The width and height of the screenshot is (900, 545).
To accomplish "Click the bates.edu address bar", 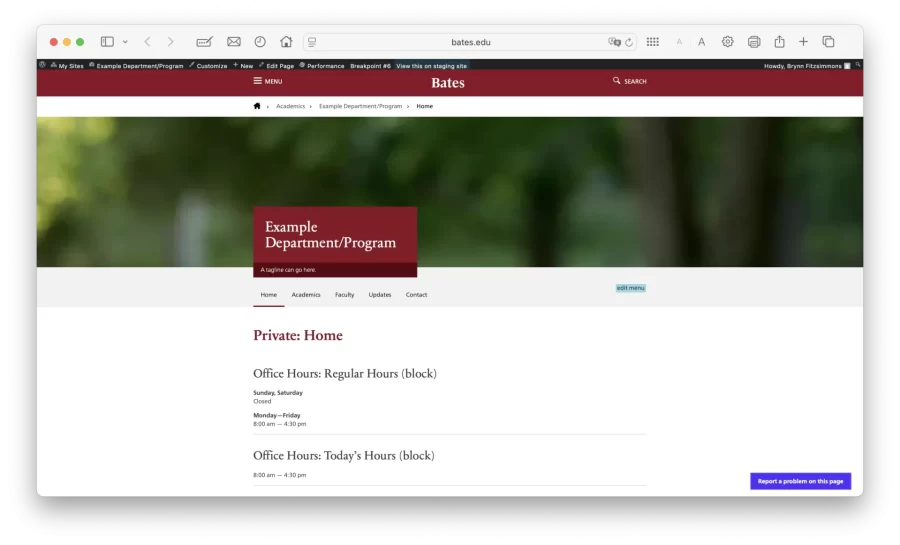I will tap(470, 42).
